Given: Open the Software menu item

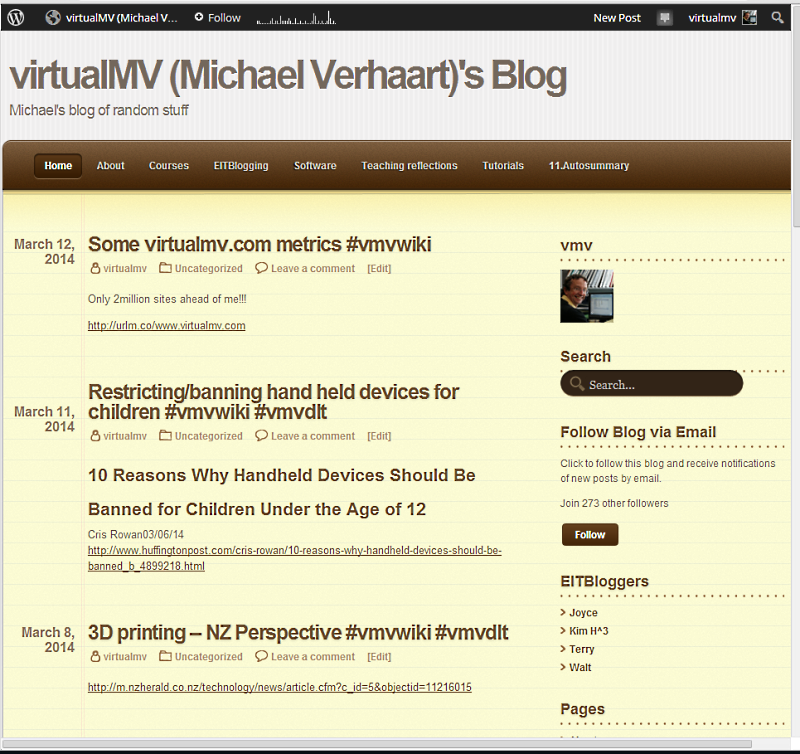Looking at the screenshot, I should tap(315, 166).
